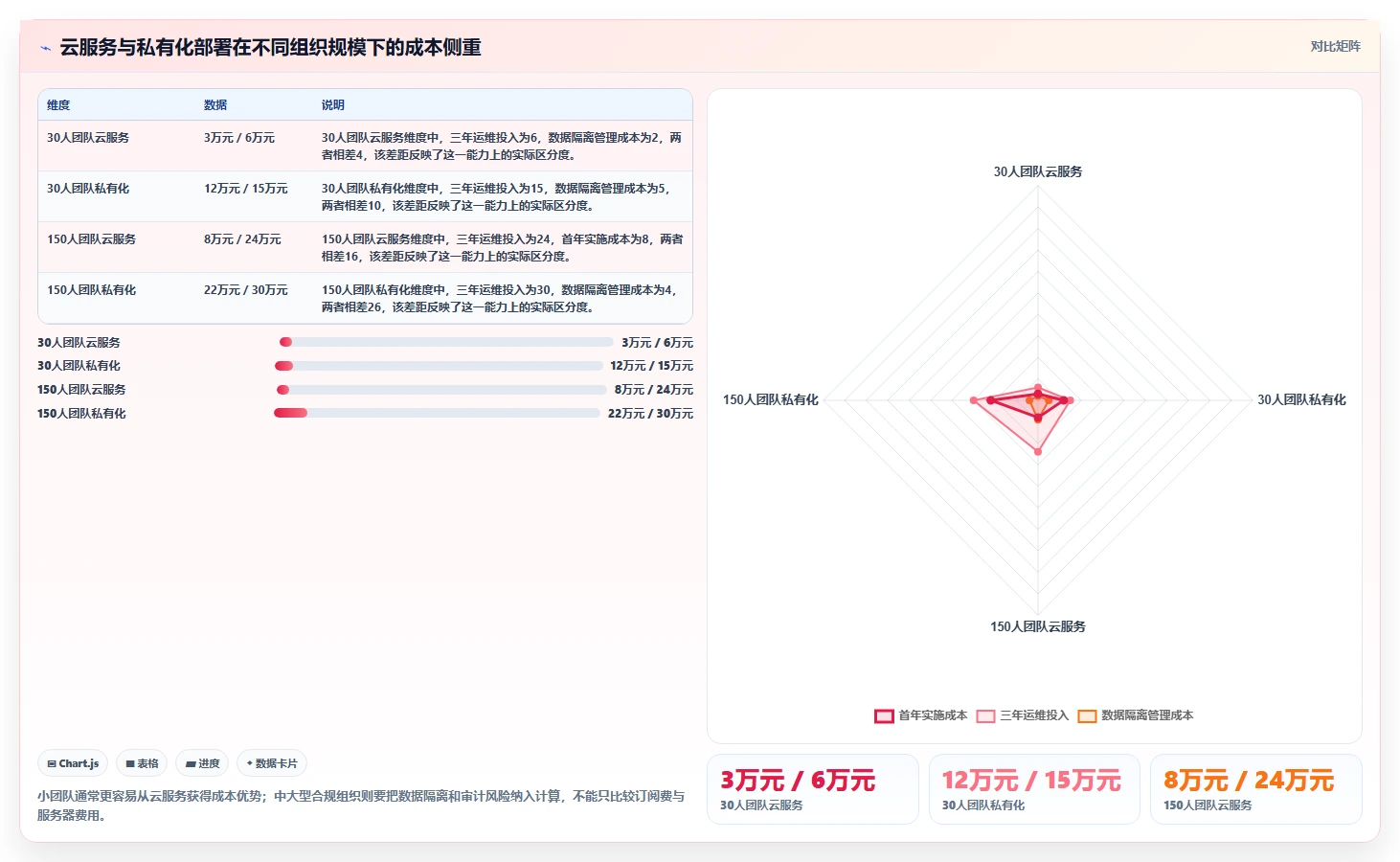This screenshot has width=1400, height=862.
Task: Toggle 数据隔离管理成本 legend swatch in chart
Action: [x=1087, y=715]
